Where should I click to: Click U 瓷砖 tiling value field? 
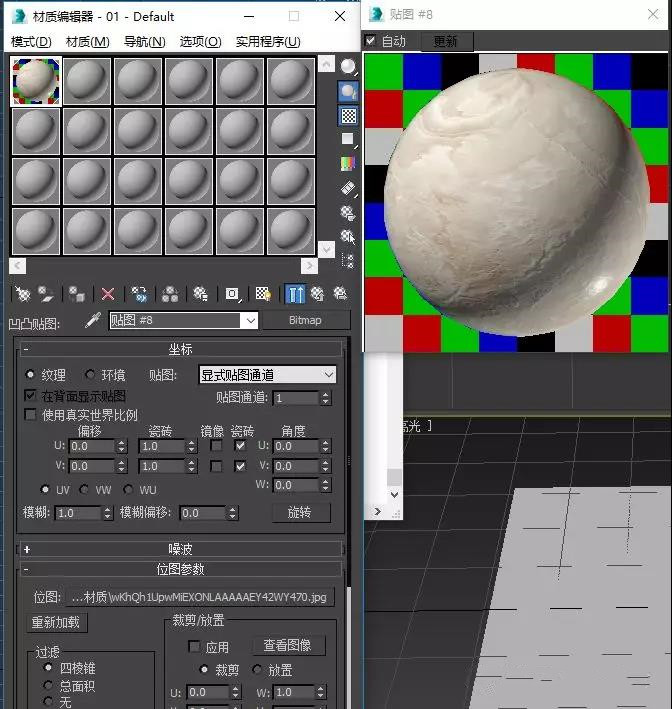[x=162, y=446]
